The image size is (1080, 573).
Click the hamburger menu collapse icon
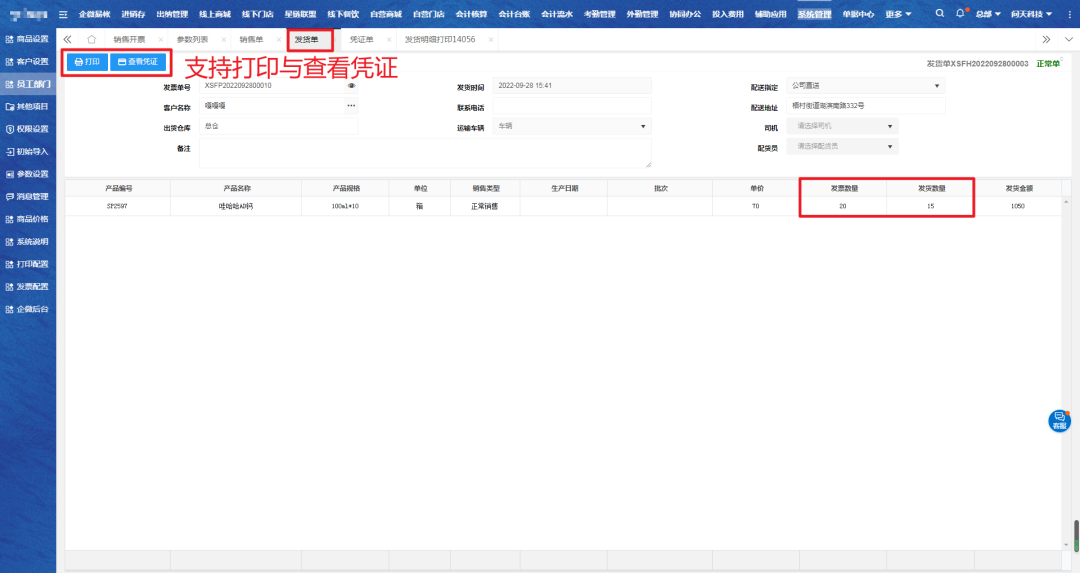[63, 14]
